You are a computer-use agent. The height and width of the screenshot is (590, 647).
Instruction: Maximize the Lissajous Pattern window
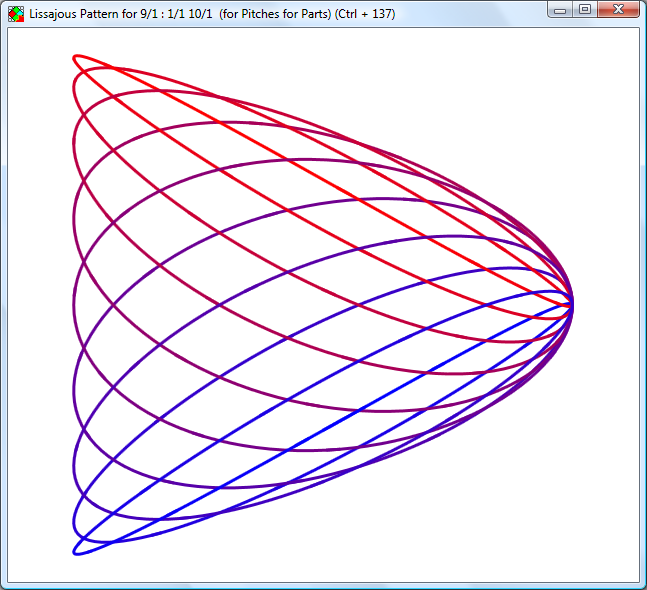pos(585,10)
